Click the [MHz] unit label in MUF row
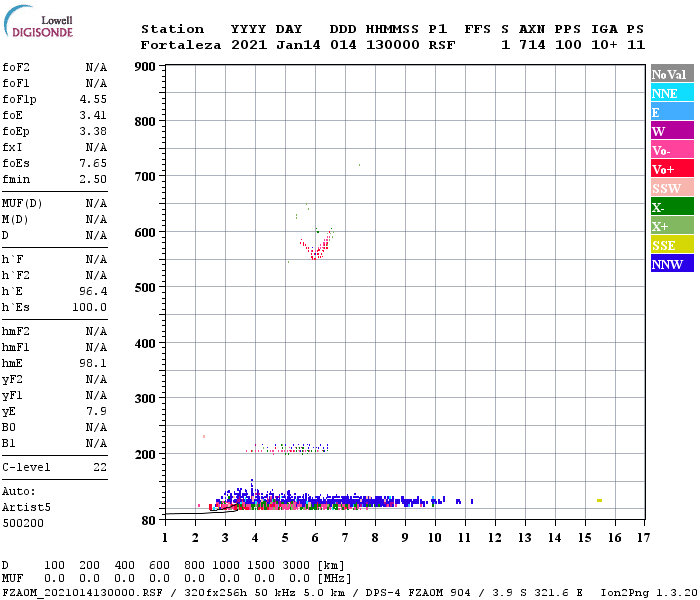 coord(334,579)
